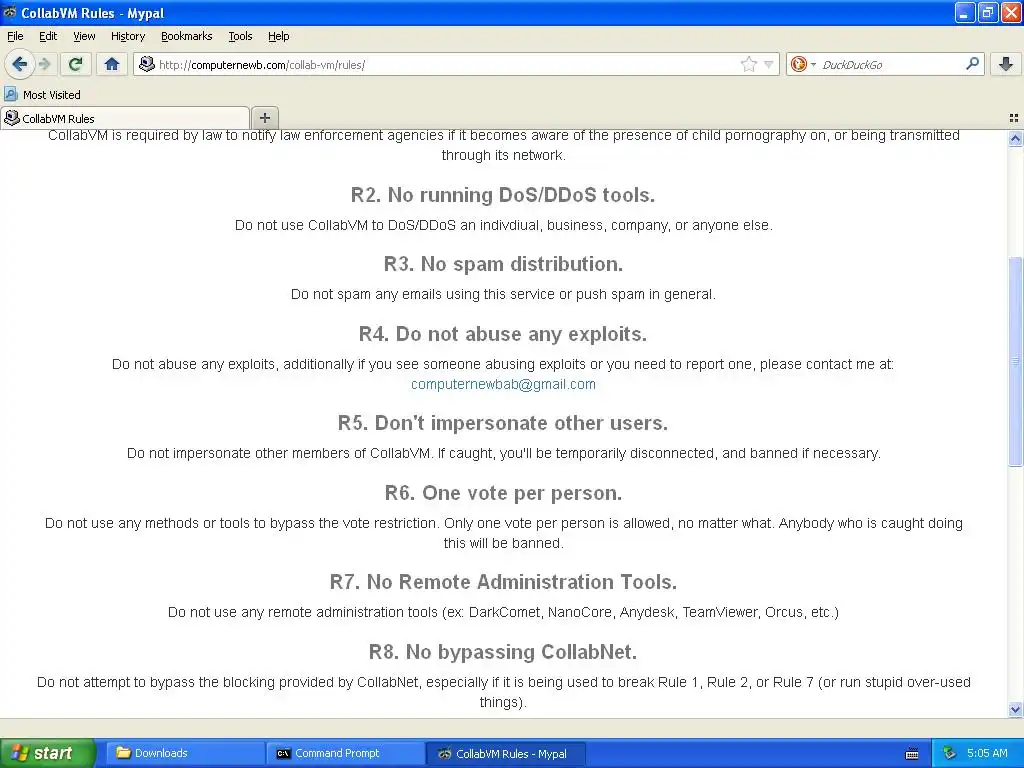Bookmark this page with the star icon
This screenshot has width=1024, height=768.
point(748,64)
